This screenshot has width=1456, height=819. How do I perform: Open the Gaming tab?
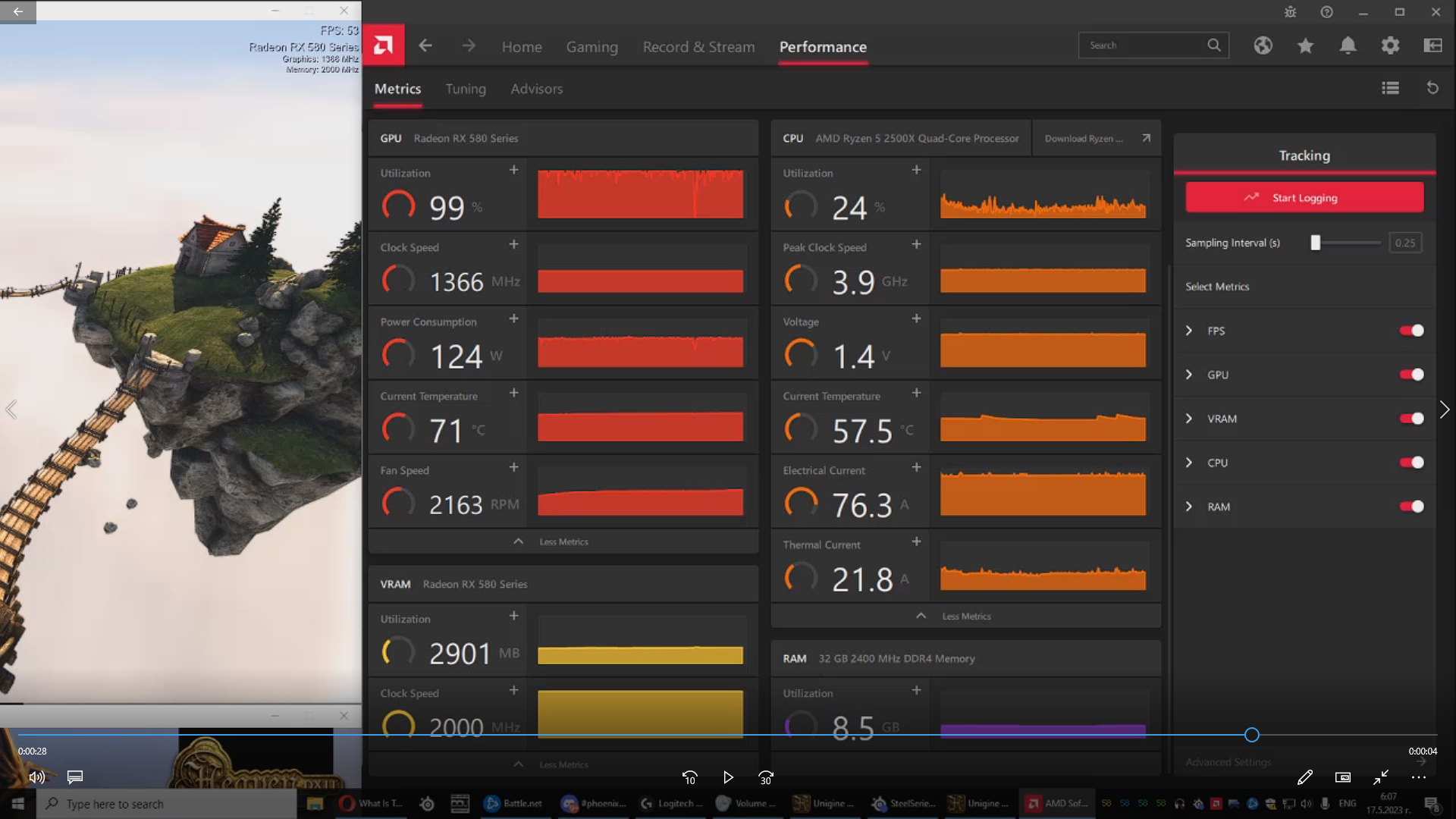coord(591,47)
